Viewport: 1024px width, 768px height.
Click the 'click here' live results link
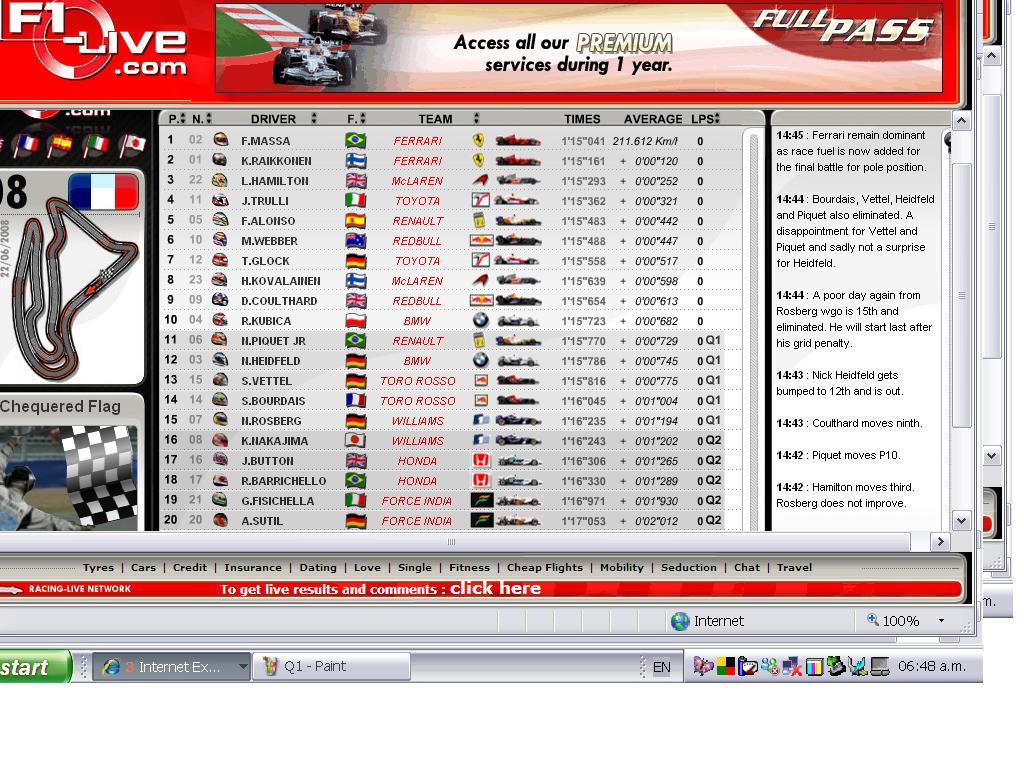click(x=495, y=589)
